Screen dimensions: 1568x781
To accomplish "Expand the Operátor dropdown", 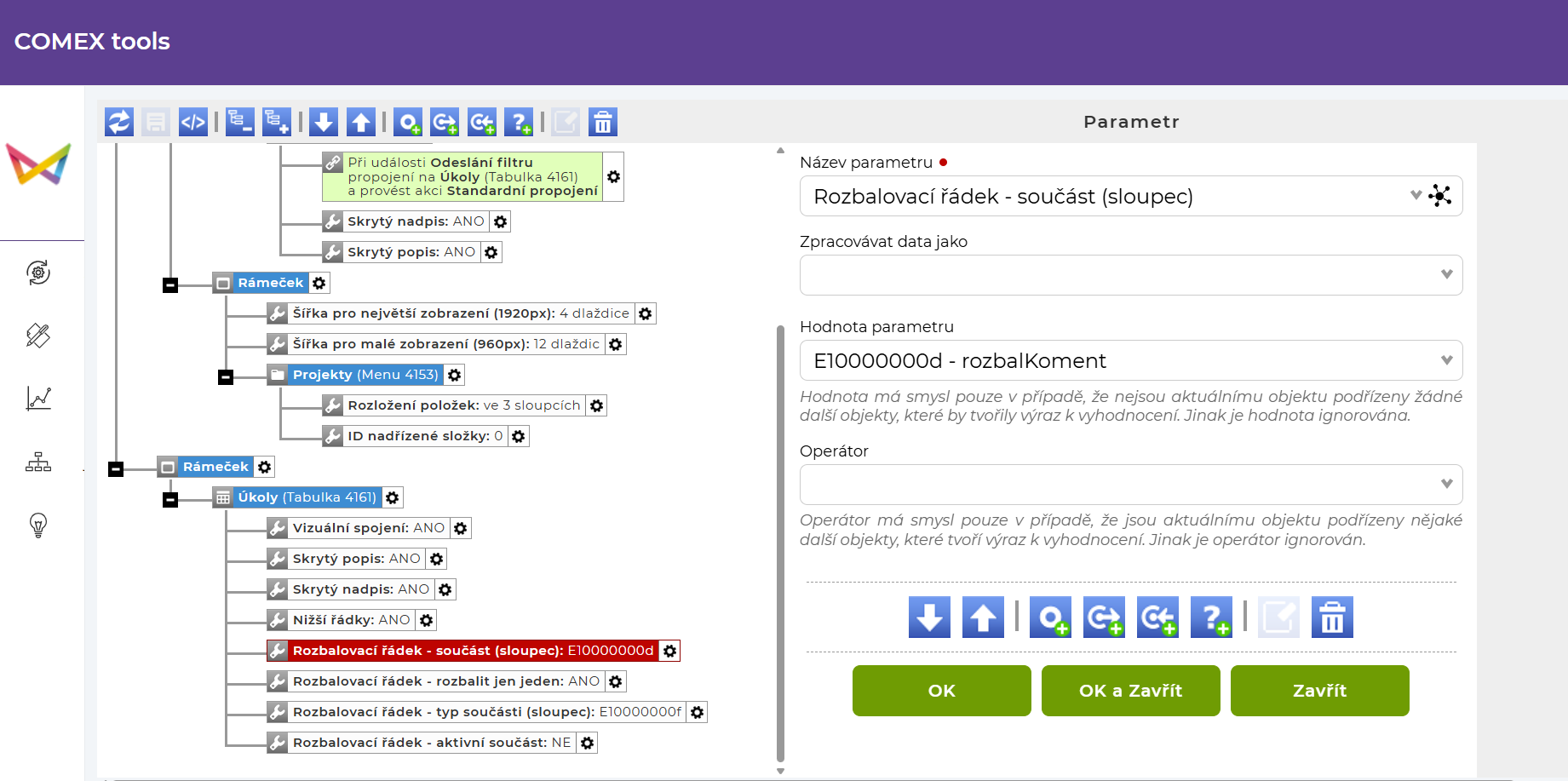I will [1130, 484].
